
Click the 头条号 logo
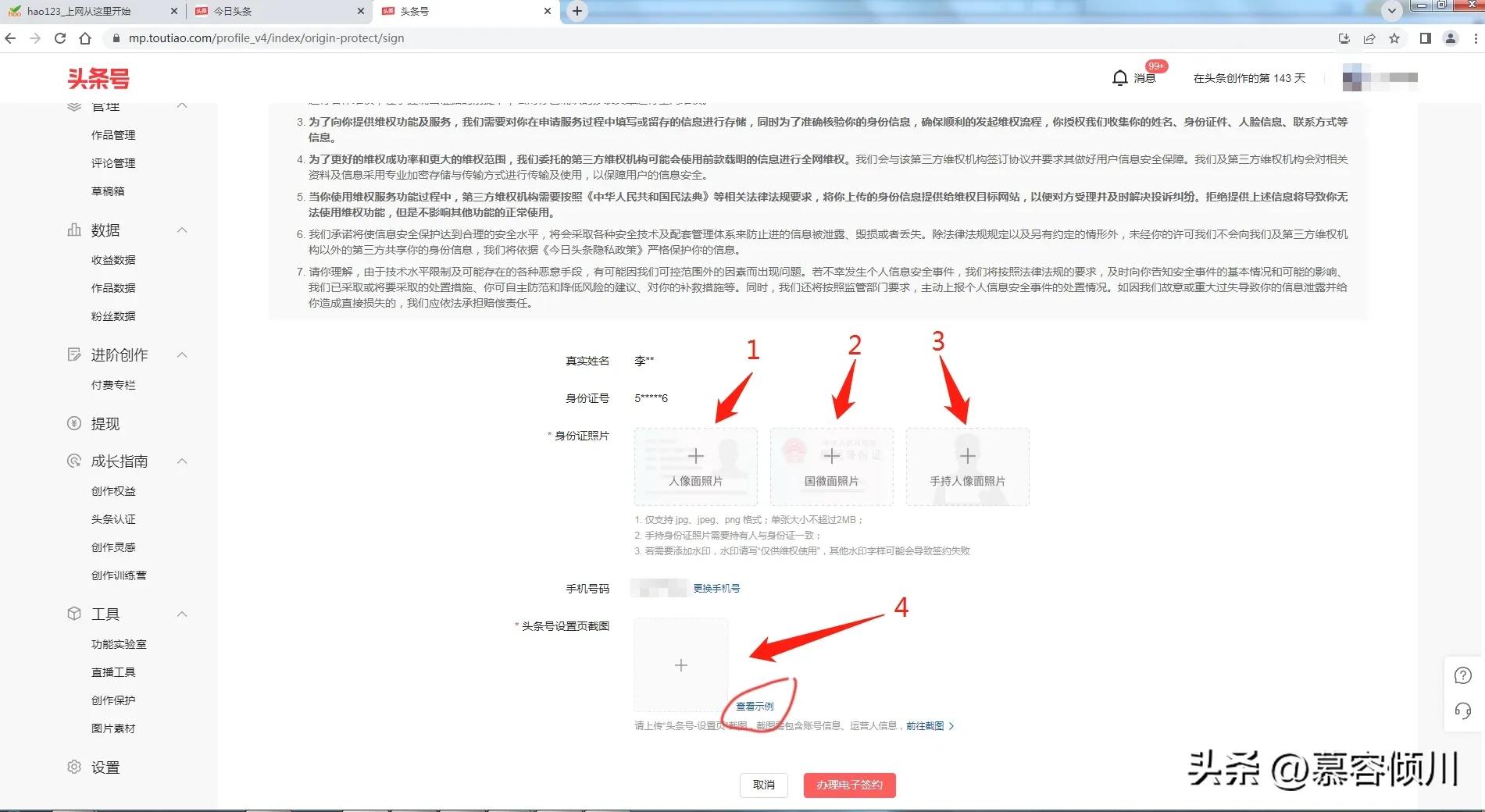(x=97, y=79)
